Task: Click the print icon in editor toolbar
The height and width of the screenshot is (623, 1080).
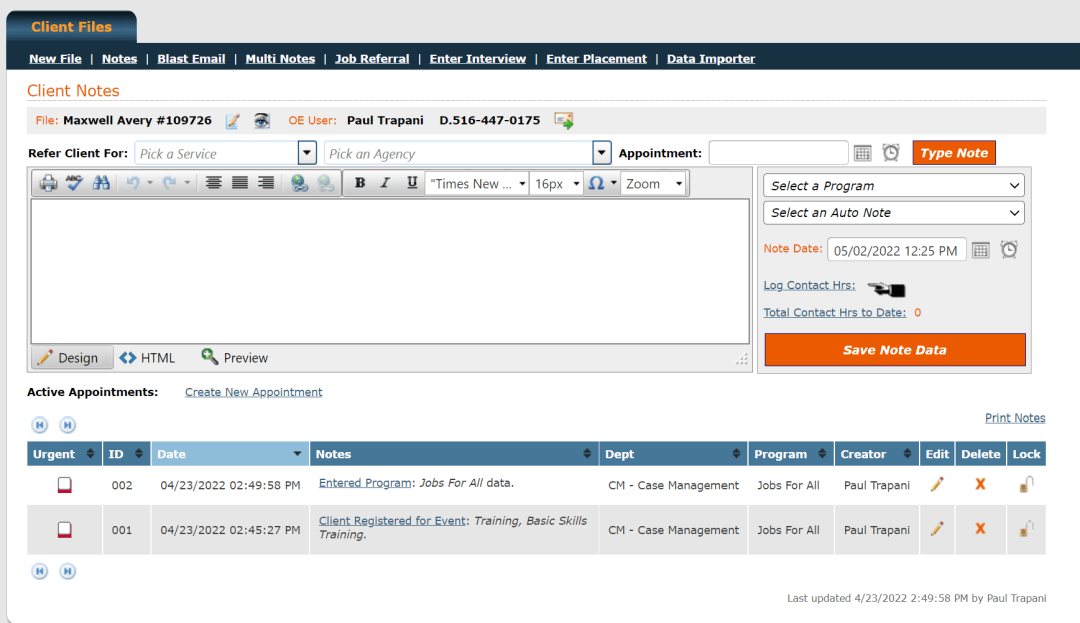Action: pyautogui.click(x=48, y=183)
